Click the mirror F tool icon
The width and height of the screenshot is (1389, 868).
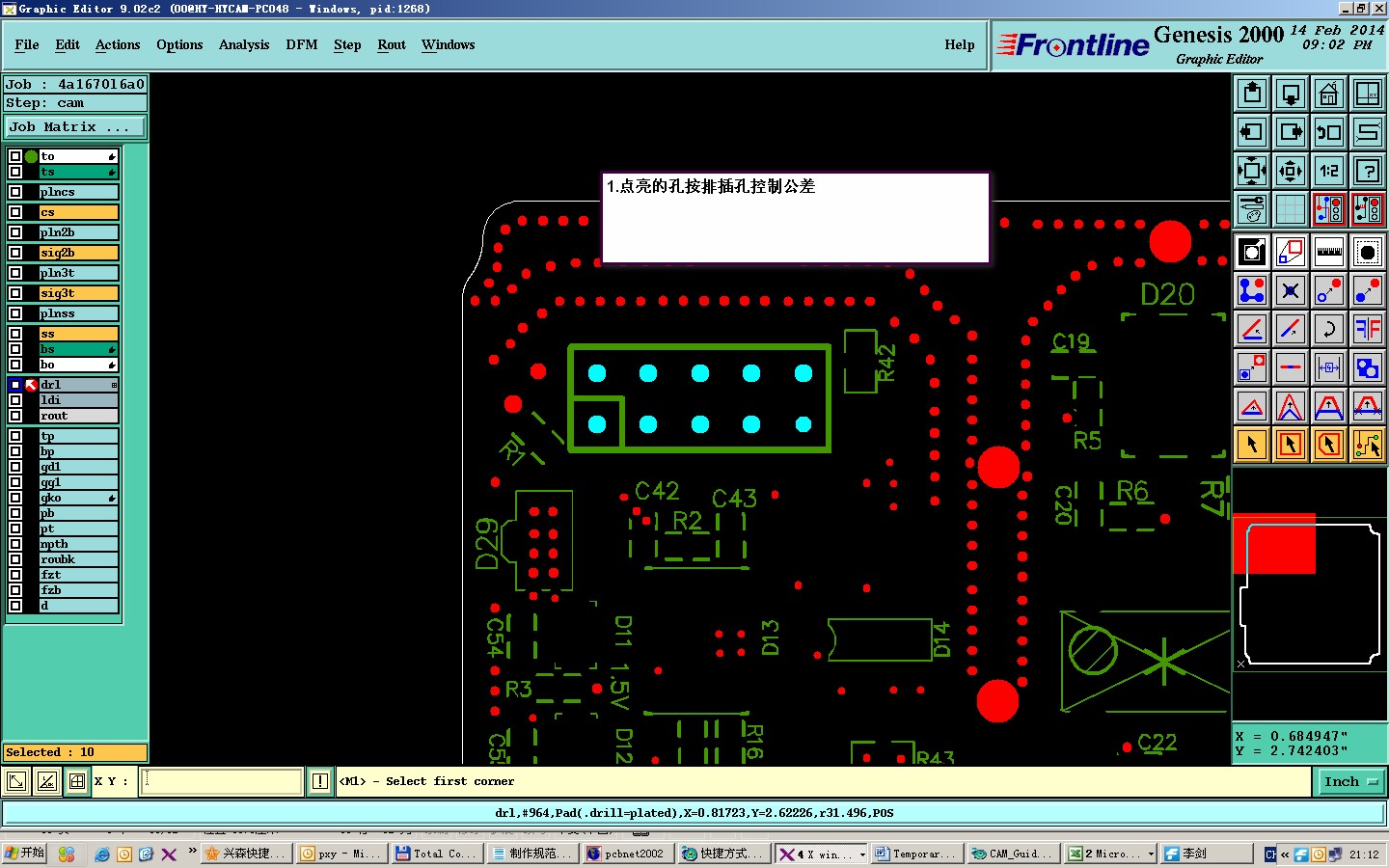[1368, 329]
